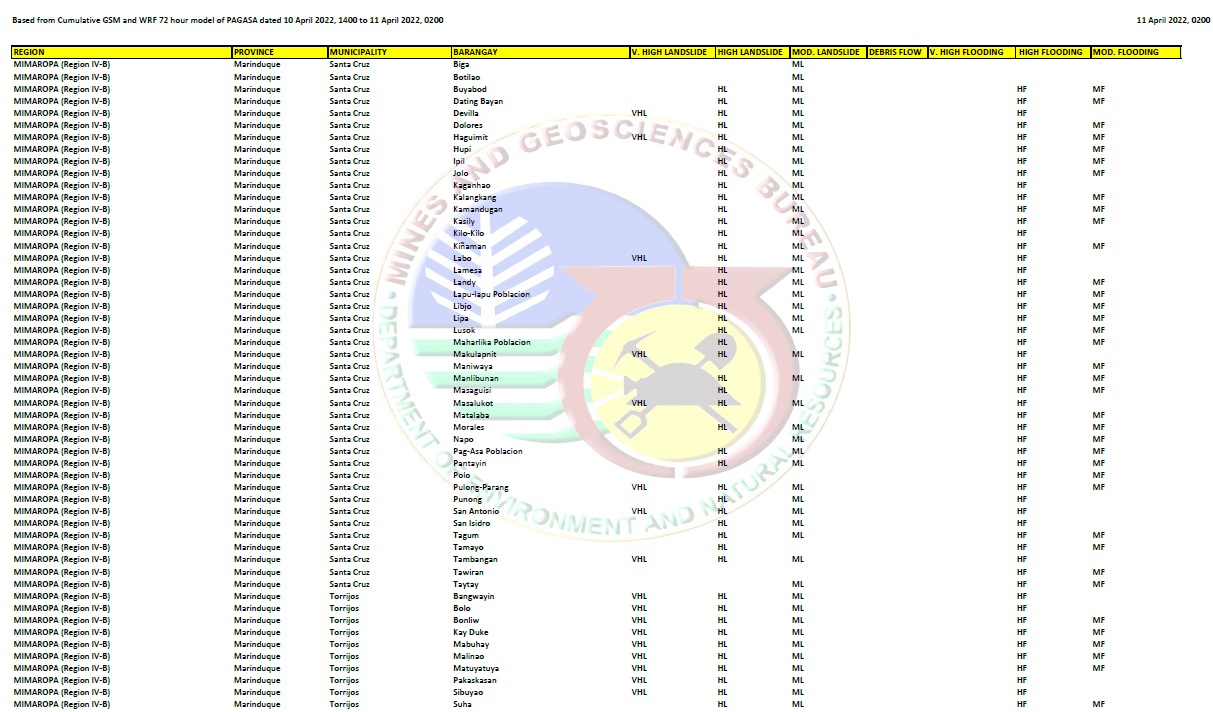Select the barangay name Matalaba
This screenshot has width=1213, height=712.
tap(471, 415)
